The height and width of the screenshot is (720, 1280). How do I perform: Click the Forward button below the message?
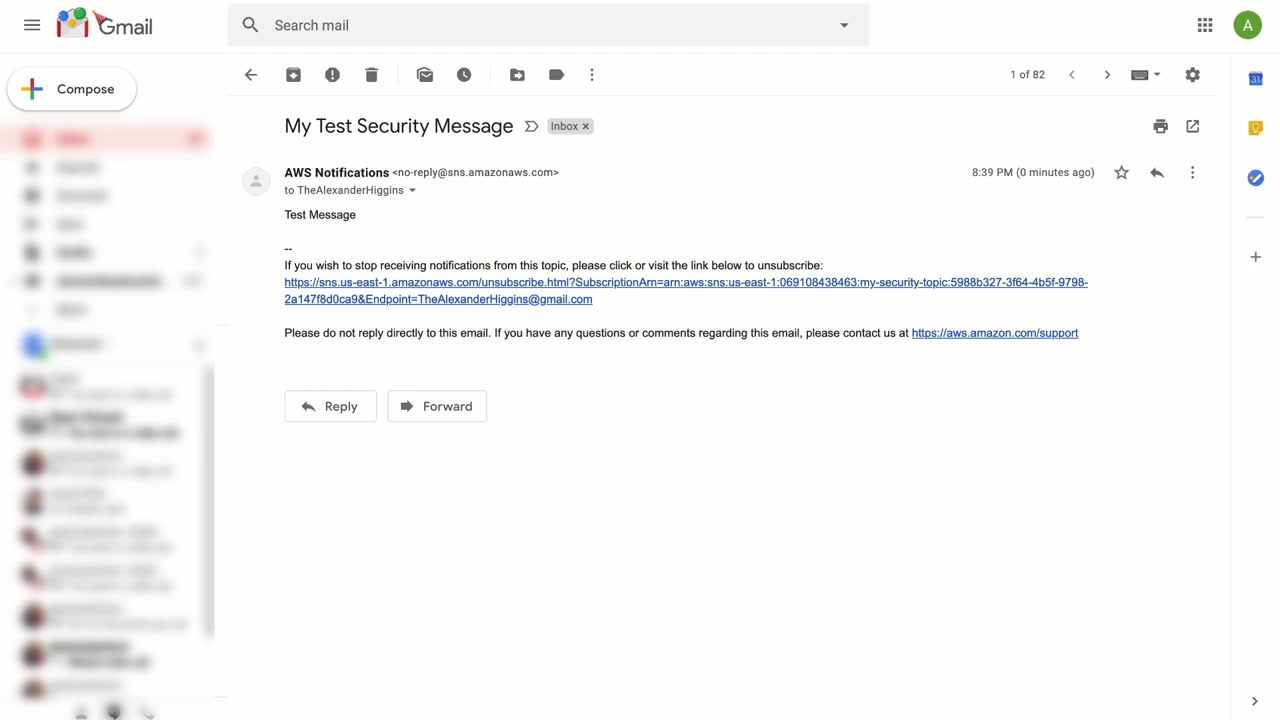(437, 406)
